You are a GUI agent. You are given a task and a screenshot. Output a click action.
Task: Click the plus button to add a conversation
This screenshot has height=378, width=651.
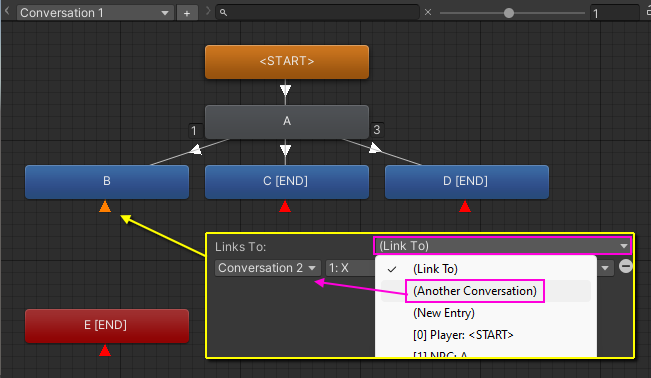[187, 13]
